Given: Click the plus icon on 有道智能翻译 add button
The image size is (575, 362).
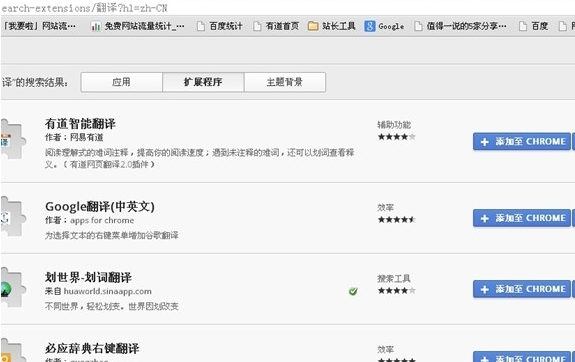Looking at the screenshot, I should click(x=484, y=142).
